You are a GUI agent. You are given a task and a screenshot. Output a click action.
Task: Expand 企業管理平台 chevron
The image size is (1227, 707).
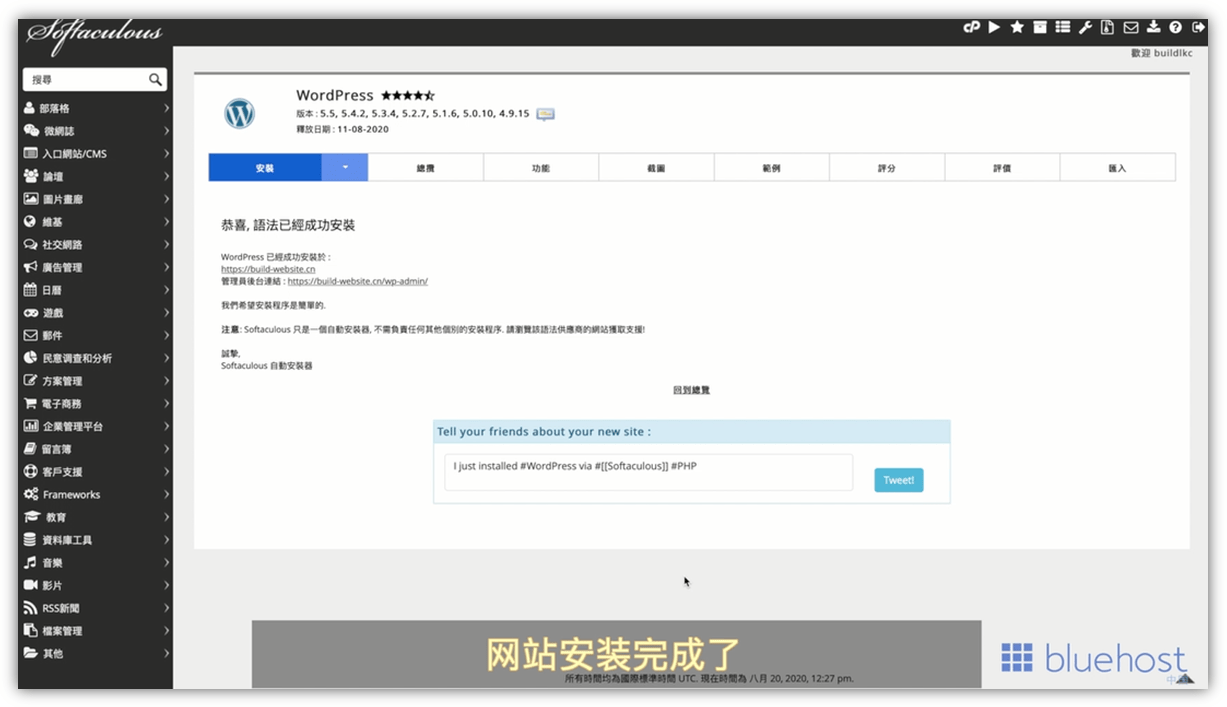click(x=166, y=426)
